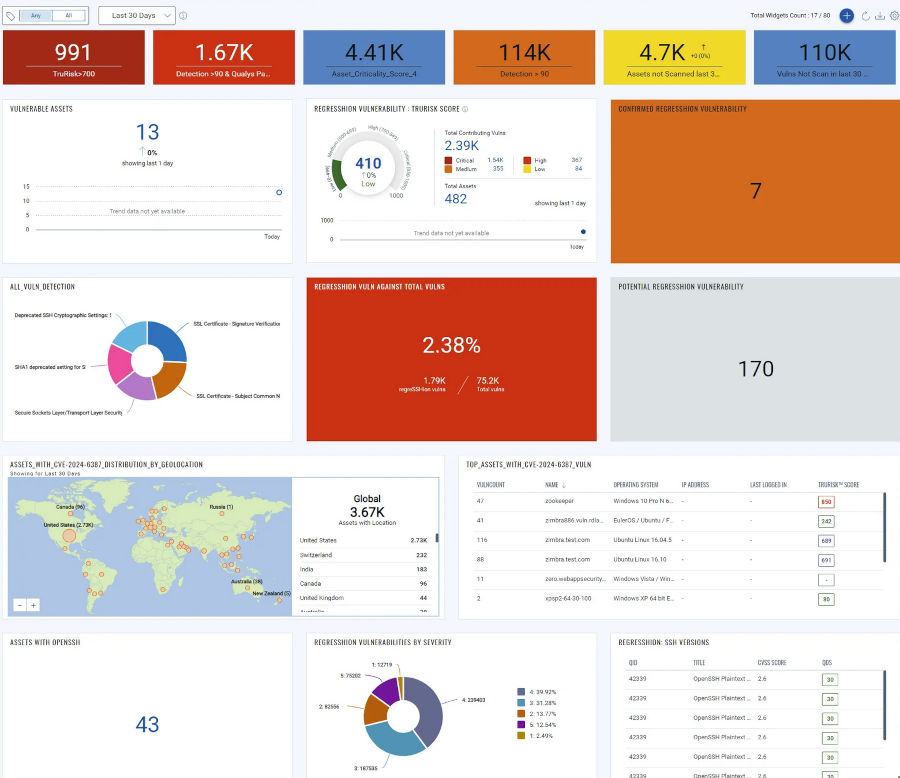
Task: Click TRURISK SCORE column header
Action: [x=838, y=485]
